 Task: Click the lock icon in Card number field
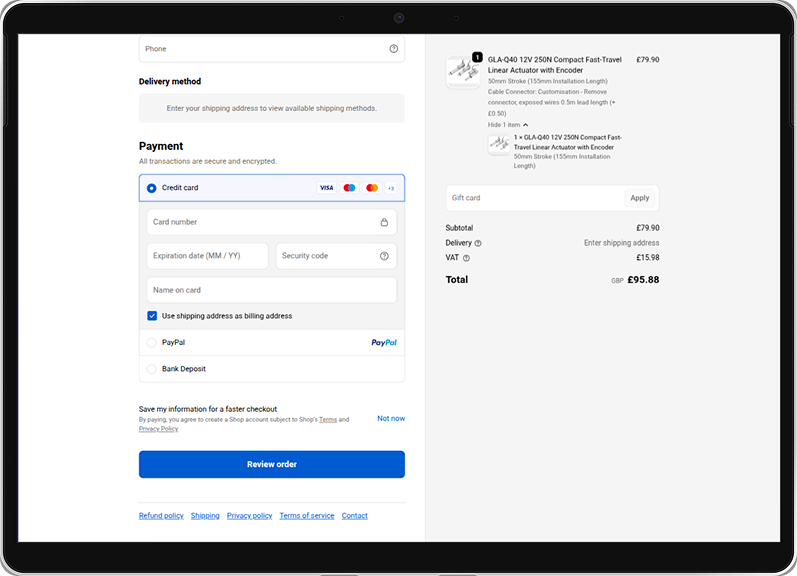tap(384, 222)
